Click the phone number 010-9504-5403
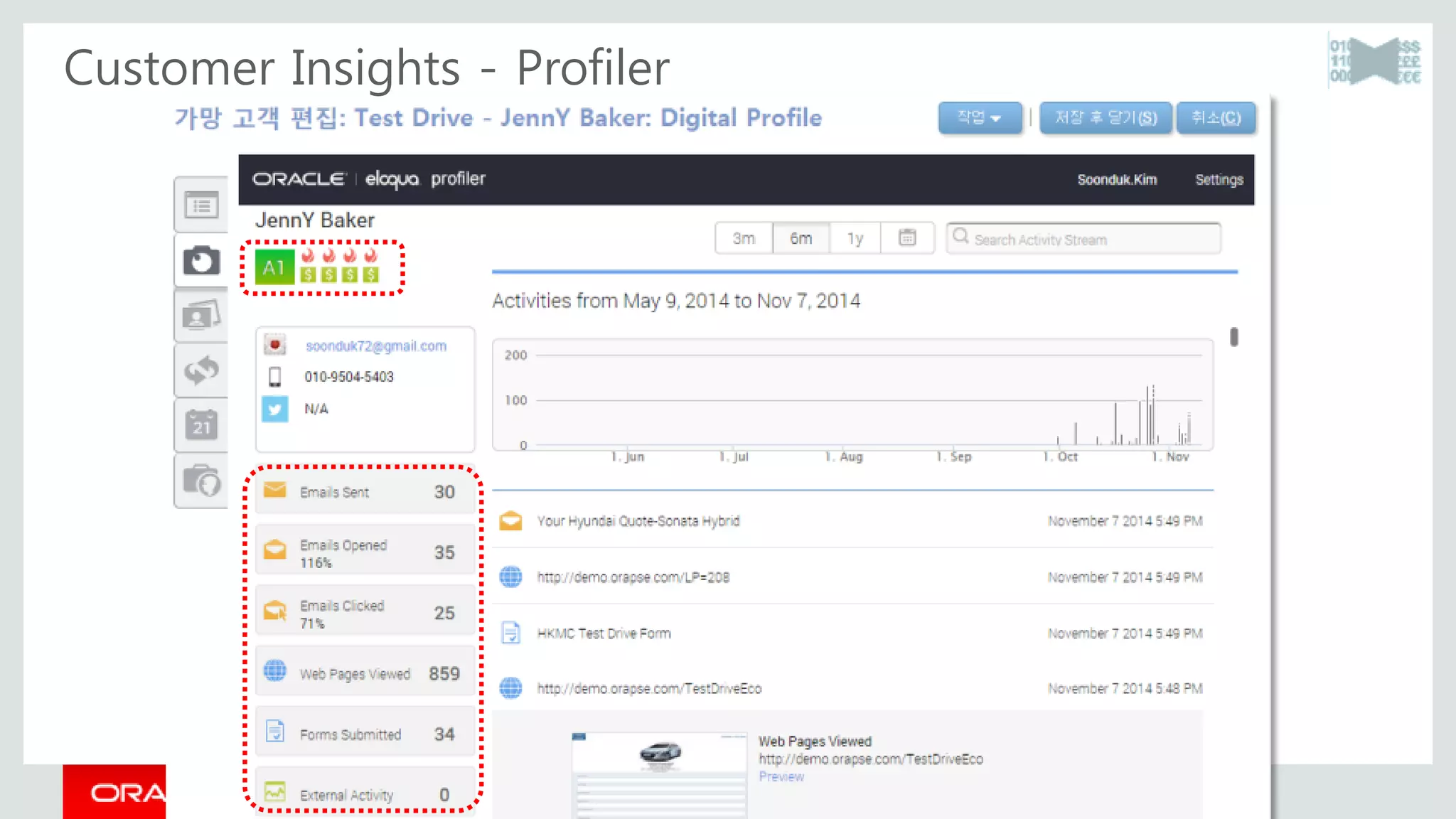Screen dimensions: 1456x819 point(349,377)
